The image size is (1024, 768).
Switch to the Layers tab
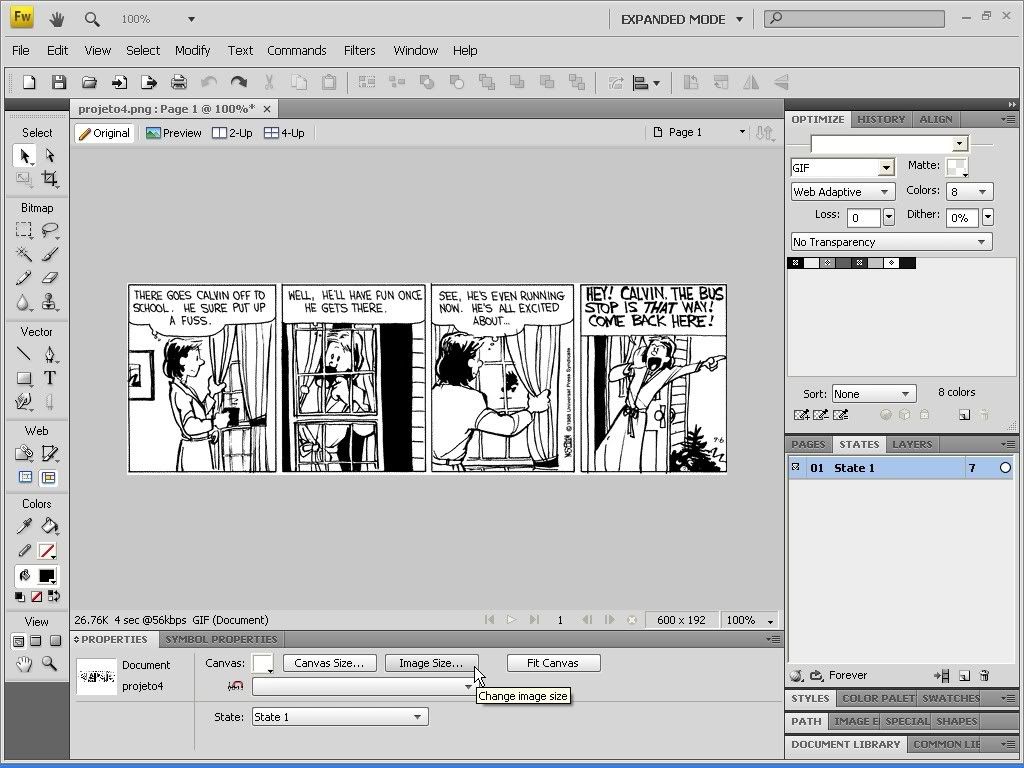click(912, 445)
